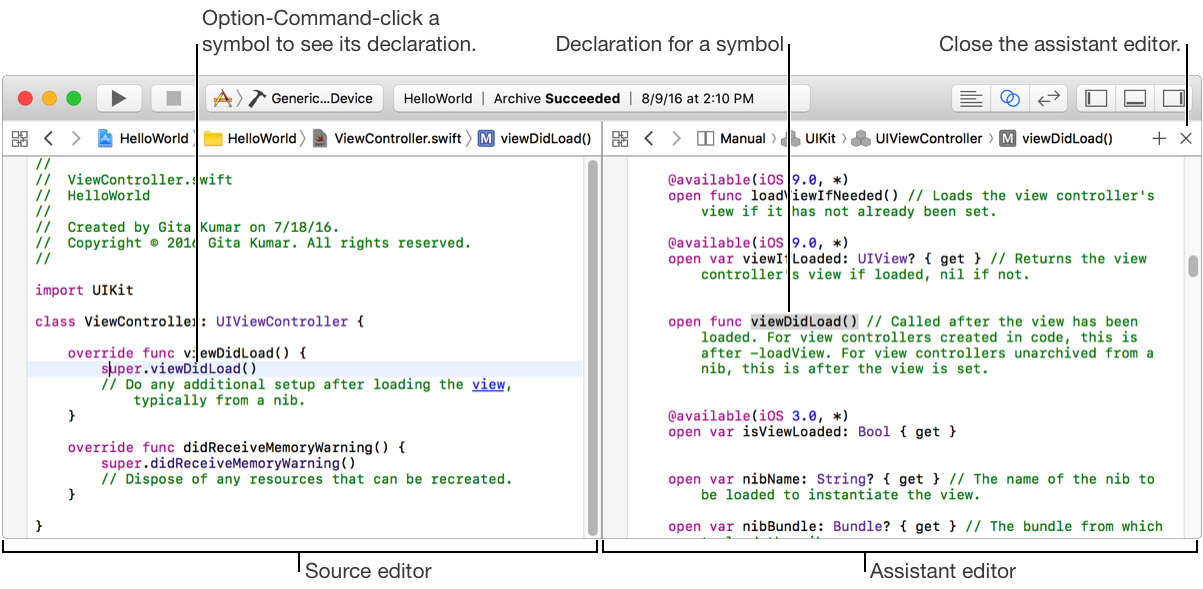Screen dimensions: 1203x589
Task: Add another assistant editor with the plus button
Action: pos(1159,139)
